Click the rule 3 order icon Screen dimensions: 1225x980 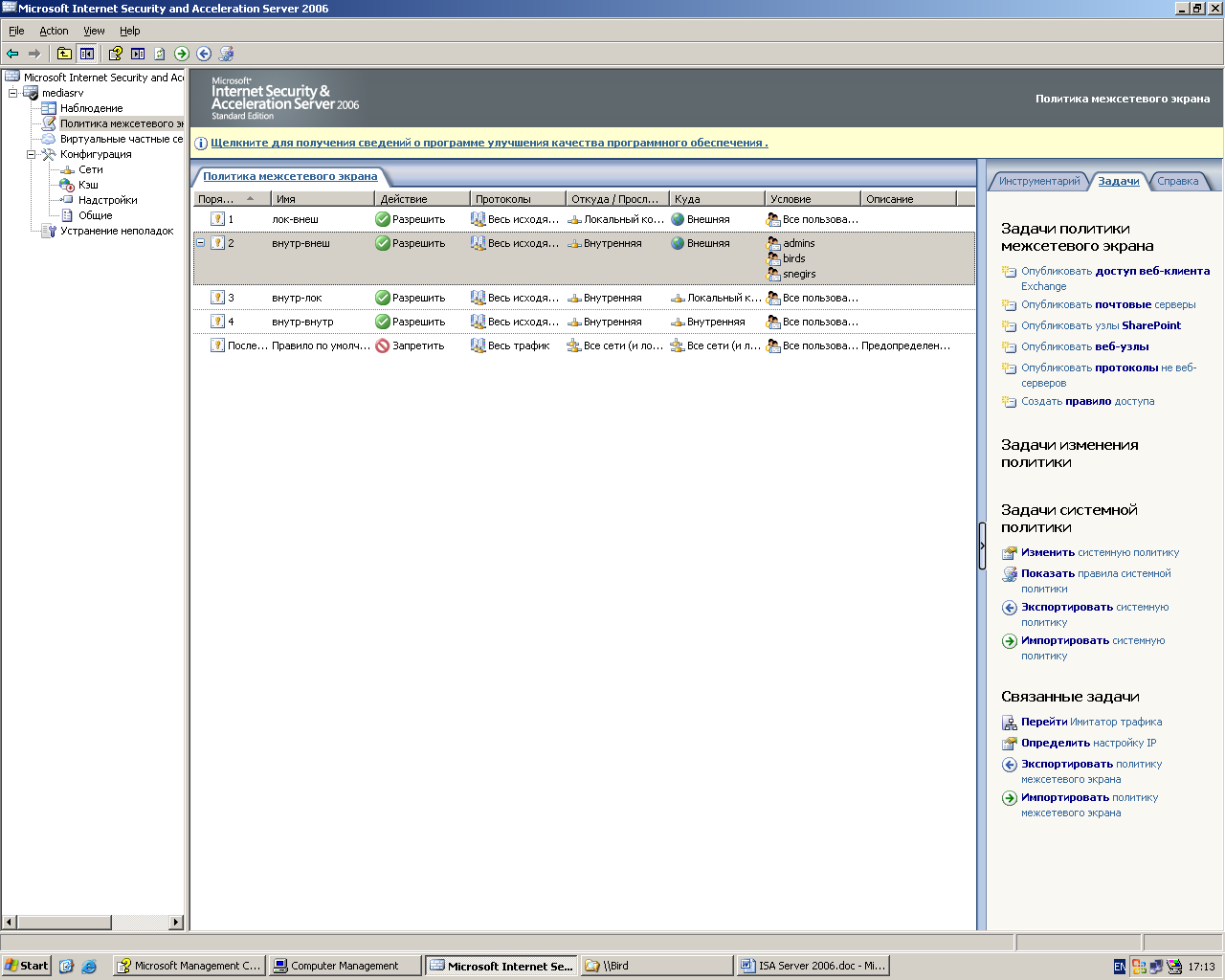pyautogui.click(x=217, y=298)
